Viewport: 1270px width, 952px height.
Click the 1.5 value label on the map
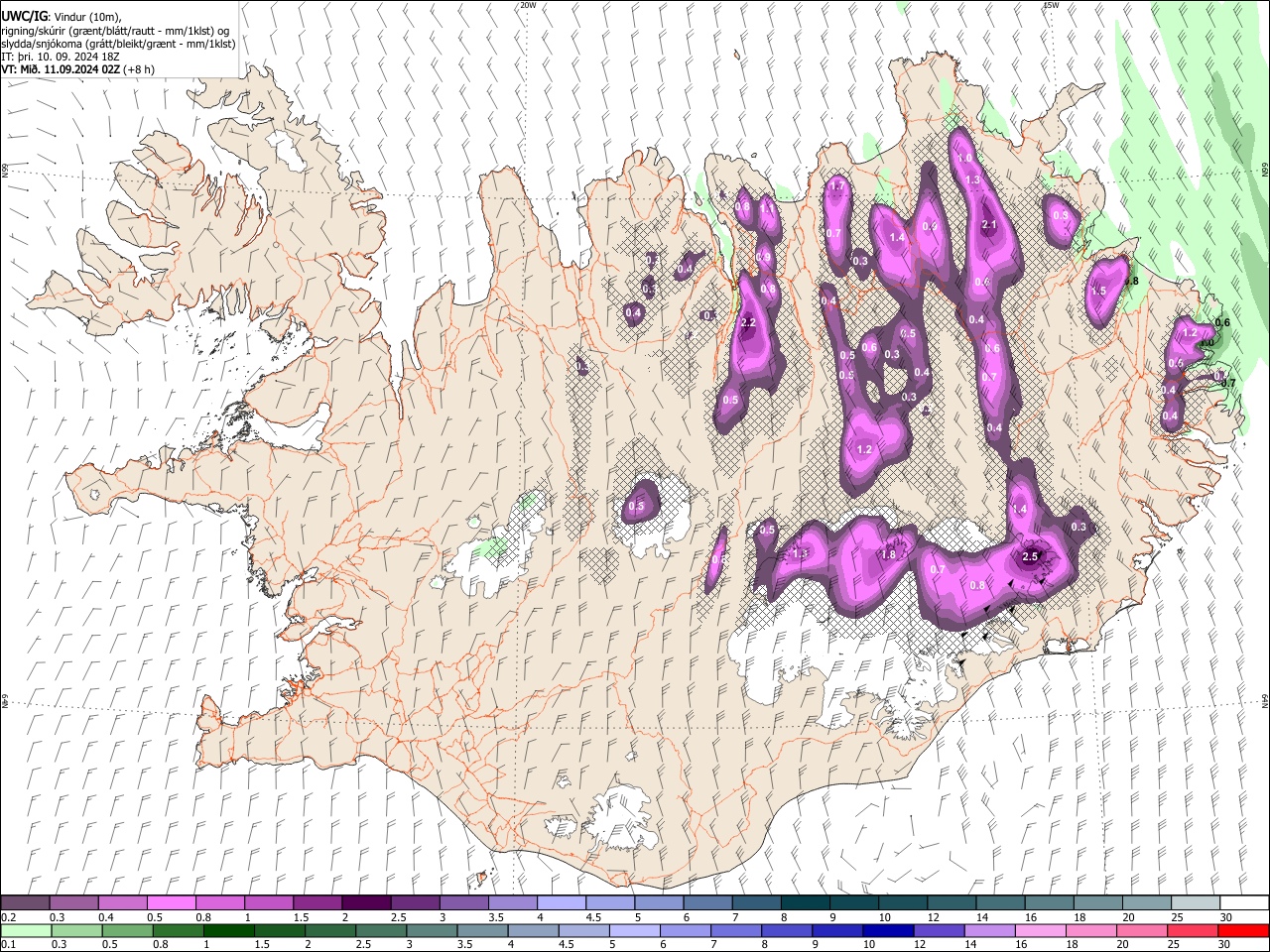coord(1097,292)
